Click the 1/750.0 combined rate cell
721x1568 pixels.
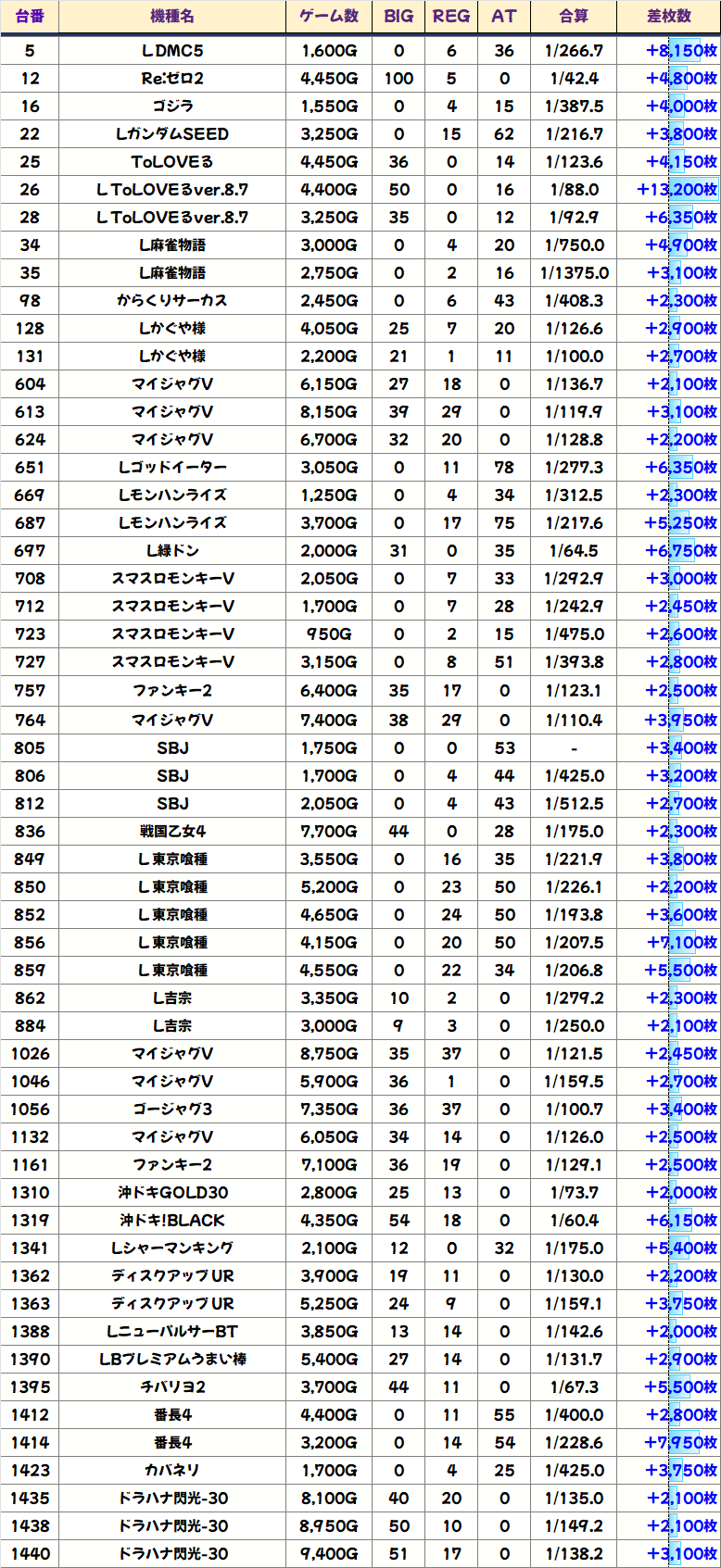(574, 245)
